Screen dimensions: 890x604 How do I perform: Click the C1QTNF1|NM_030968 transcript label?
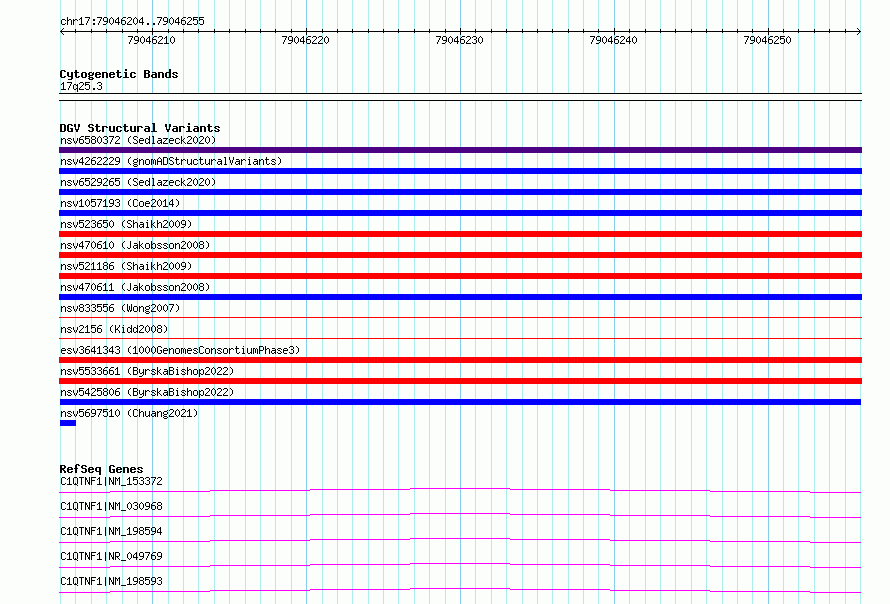coord(111,506)
